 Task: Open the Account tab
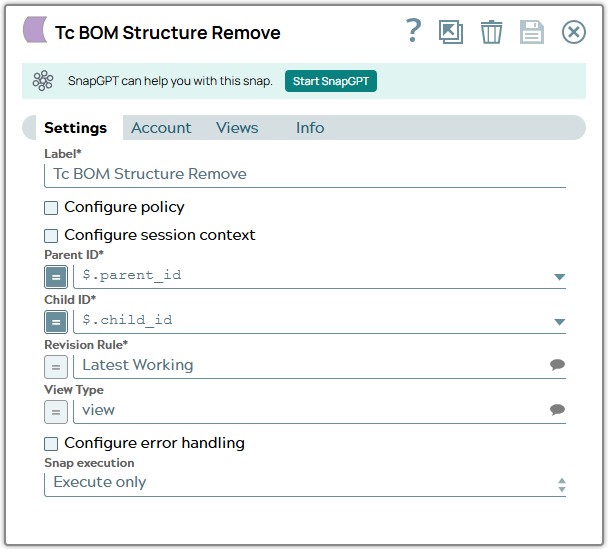click(161, 128)
